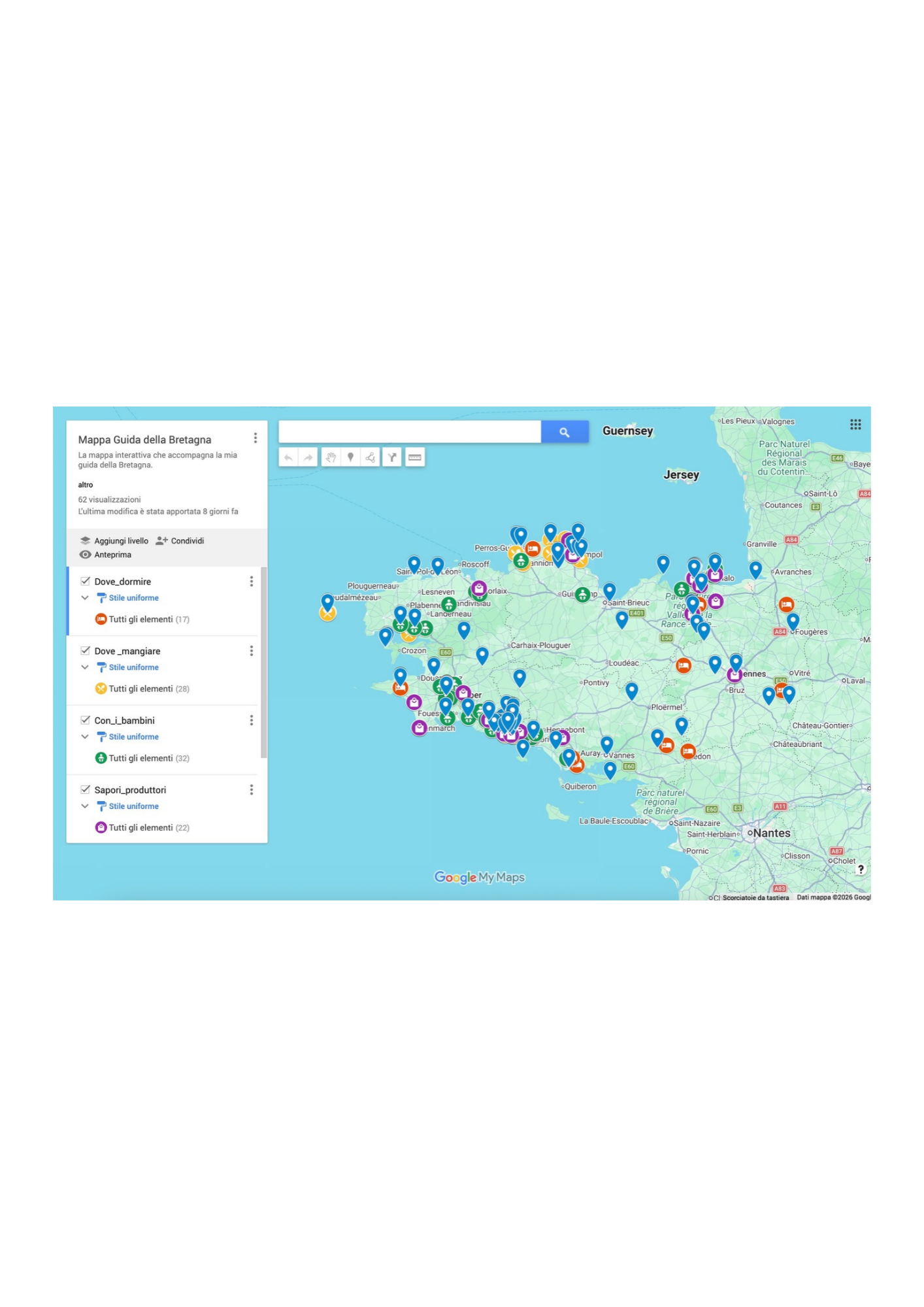
Task: Collapse the Dove_dormire layer chevron
Action: (x=85, y=598)
